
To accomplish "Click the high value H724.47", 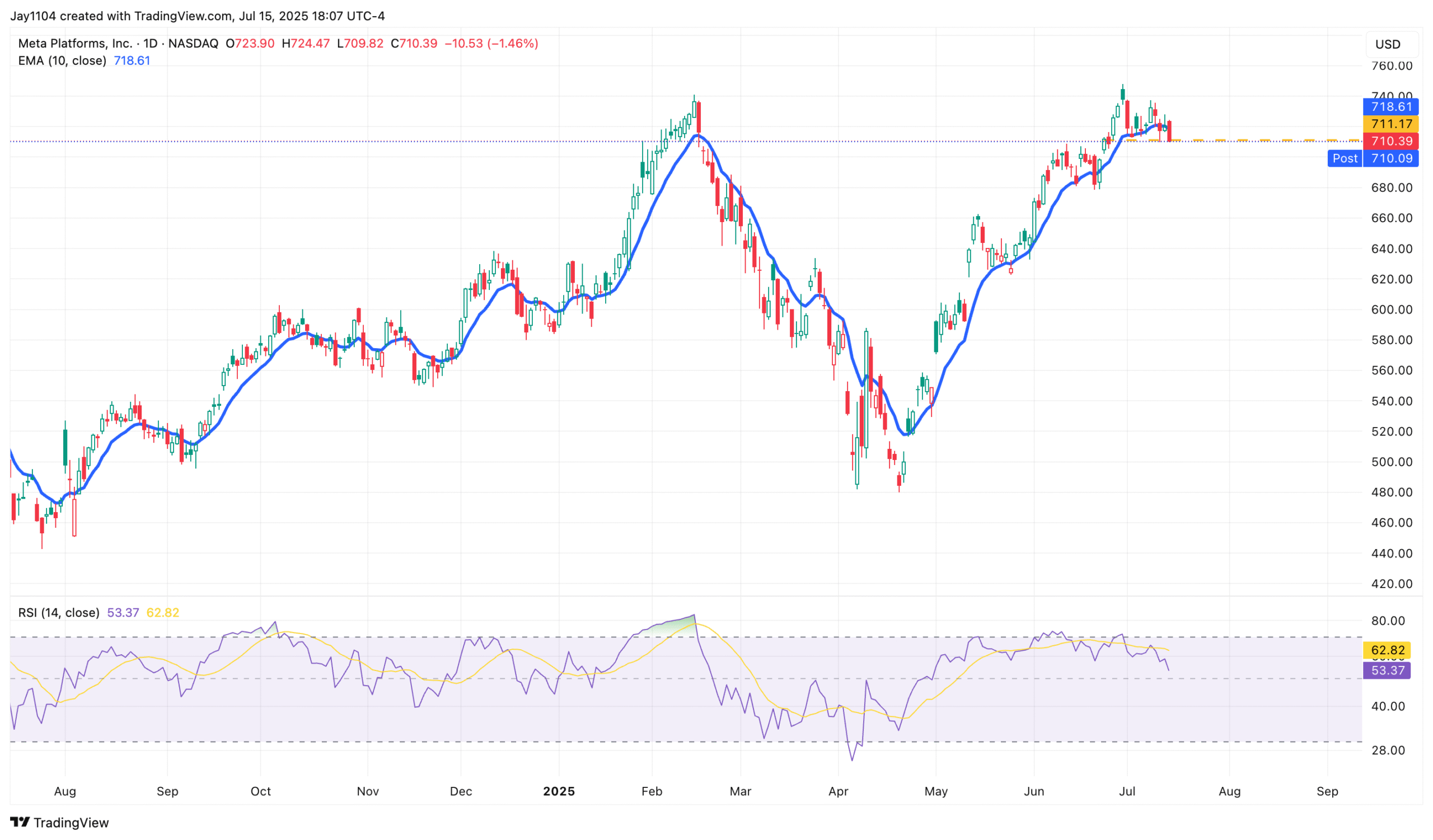I will [306, 44].
